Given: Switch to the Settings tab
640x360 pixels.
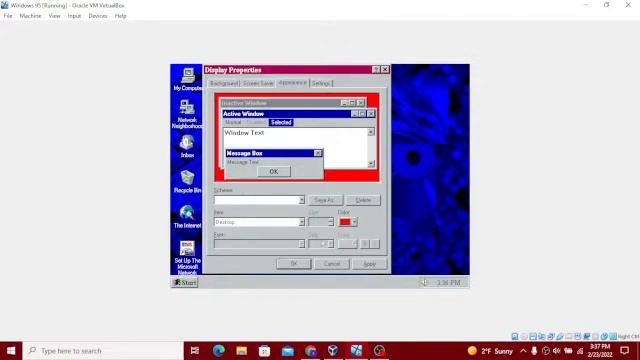Looking at the screenshot, I should pyautogui.click(x=321, y=83).
